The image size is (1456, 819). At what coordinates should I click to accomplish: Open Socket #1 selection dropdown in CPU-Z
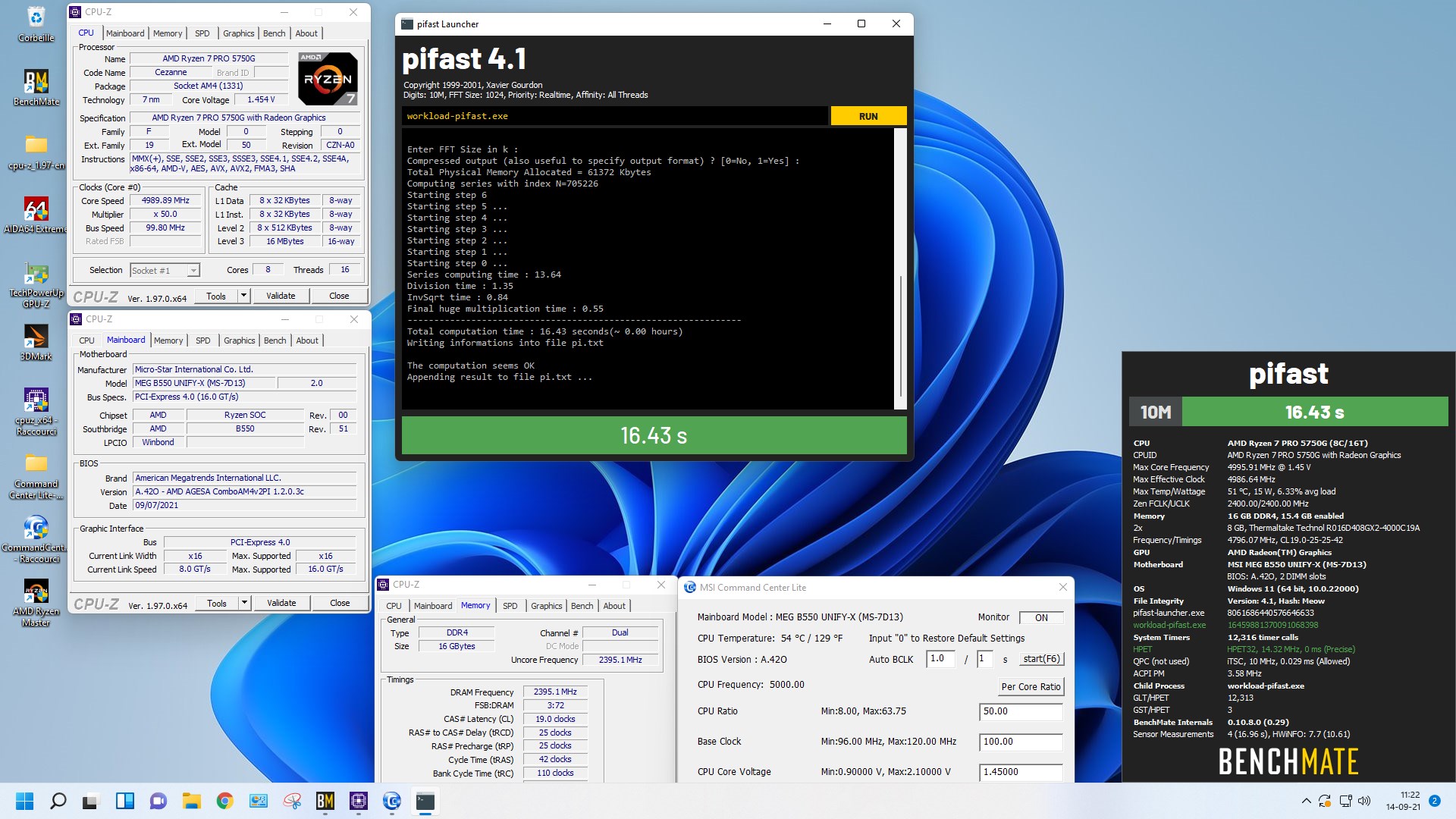[x=165, y=271]
